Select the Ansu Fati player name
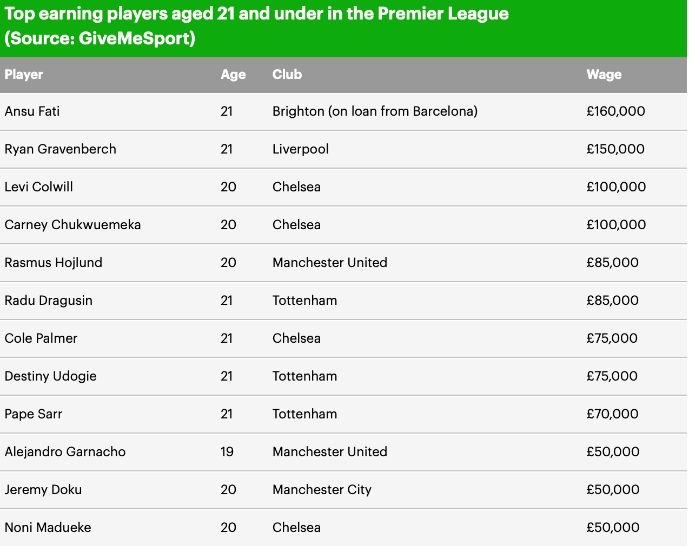 pos(33,111)
